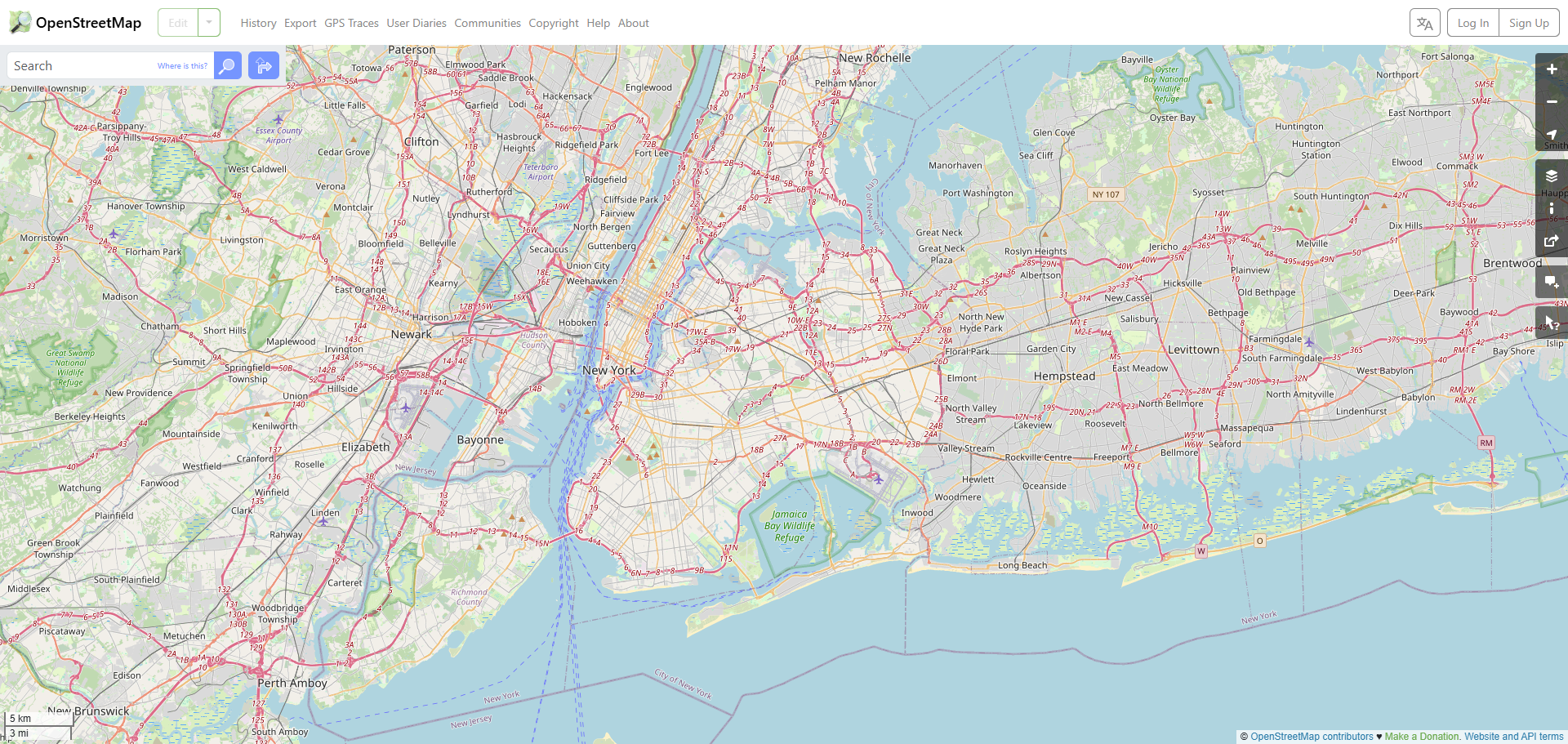Expand the Edit dropdown arrow
Image resolution: width=1568 pixels, height=744 pixels.
[x=209, y=23]
